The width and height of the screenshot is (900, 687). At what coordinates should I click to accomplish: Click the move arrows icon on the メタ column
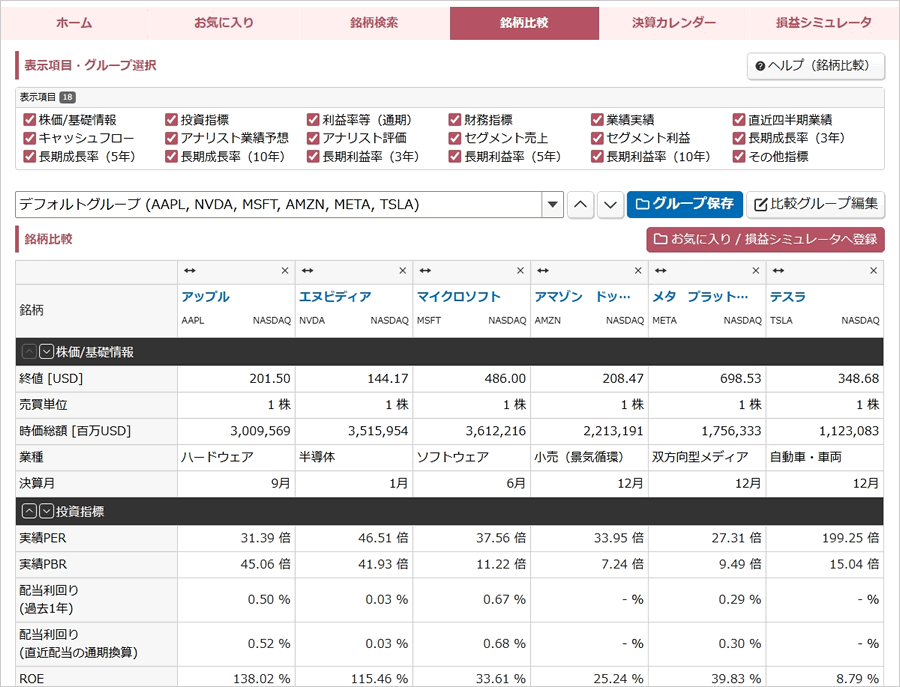click(660, 271)
